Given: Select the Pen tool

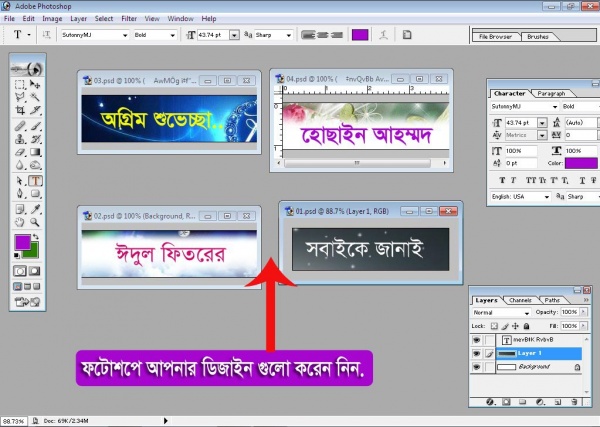Looking at the screenshot, I should tap(20, 194).
